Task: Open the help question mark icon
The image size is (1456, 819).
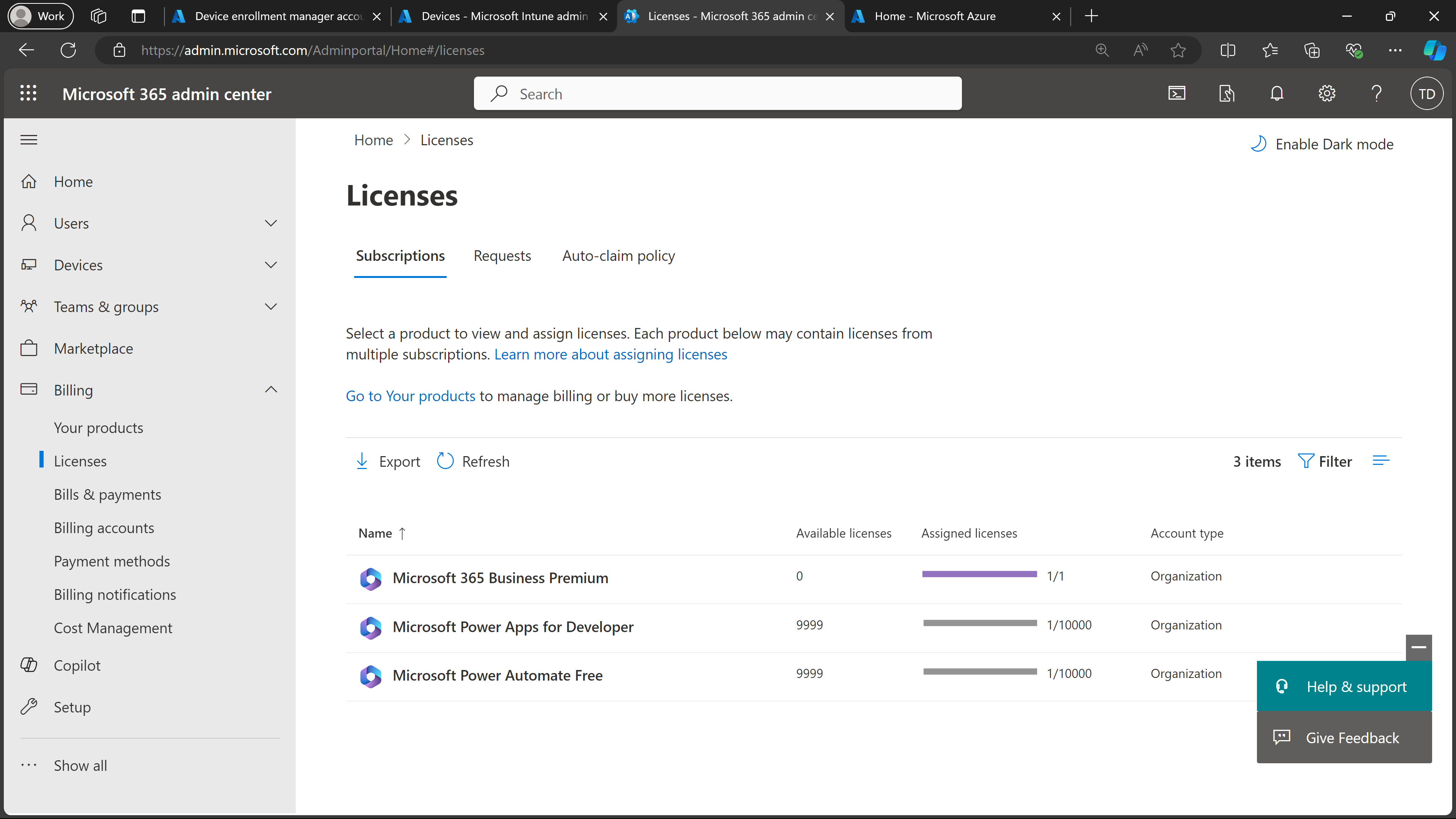Action: point(1376,93)
